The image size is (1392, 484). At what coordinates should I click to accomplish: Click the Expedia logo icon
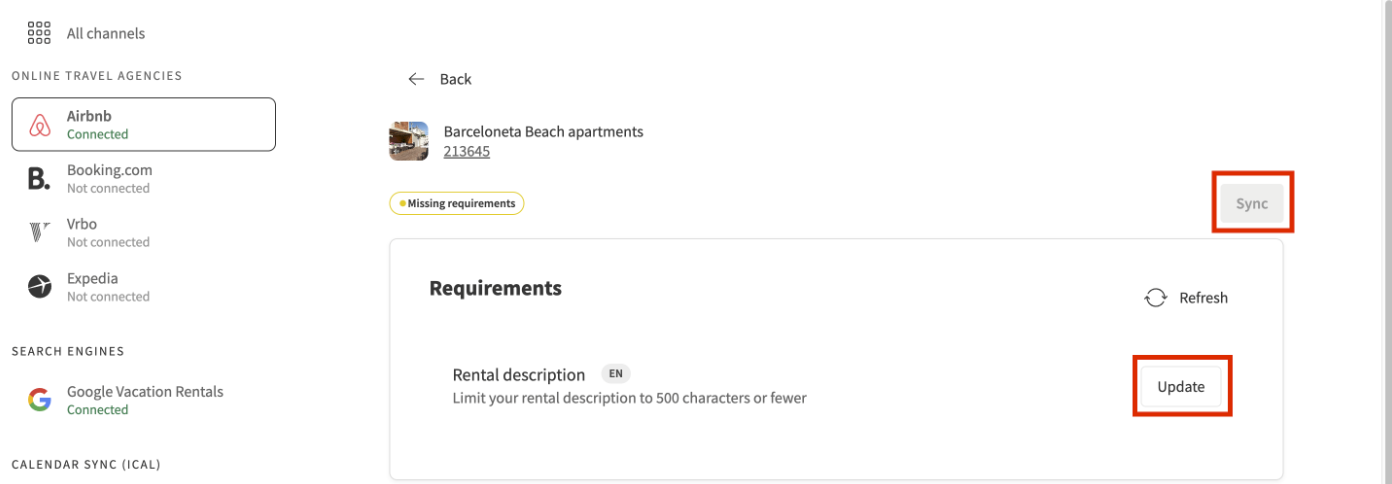click(x=39, y=287)
